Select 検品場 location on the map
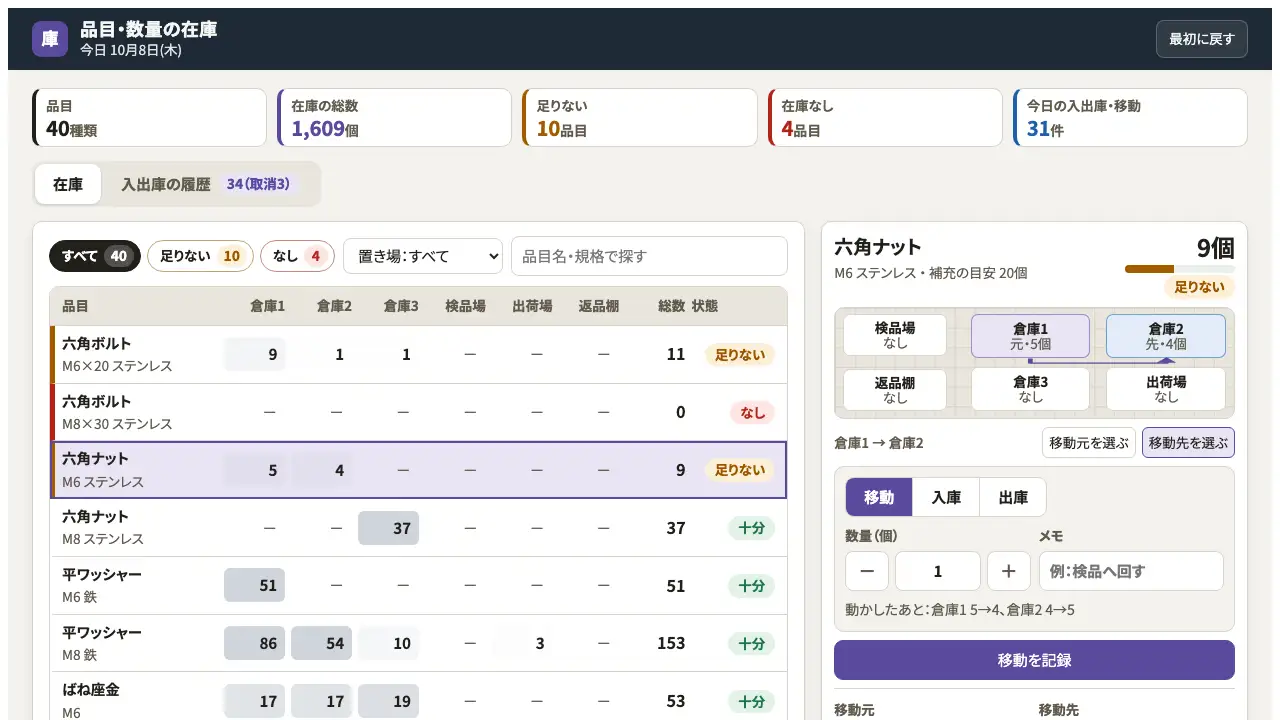This screenshot has height=720, width=1280. coord(895,335)
